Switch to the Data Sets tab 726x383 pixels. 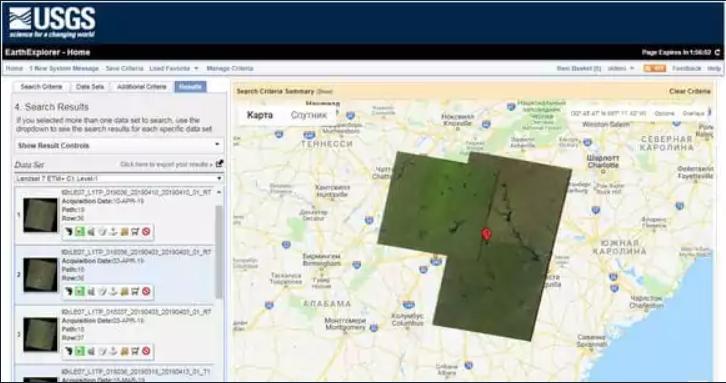[x=90, y=87]
